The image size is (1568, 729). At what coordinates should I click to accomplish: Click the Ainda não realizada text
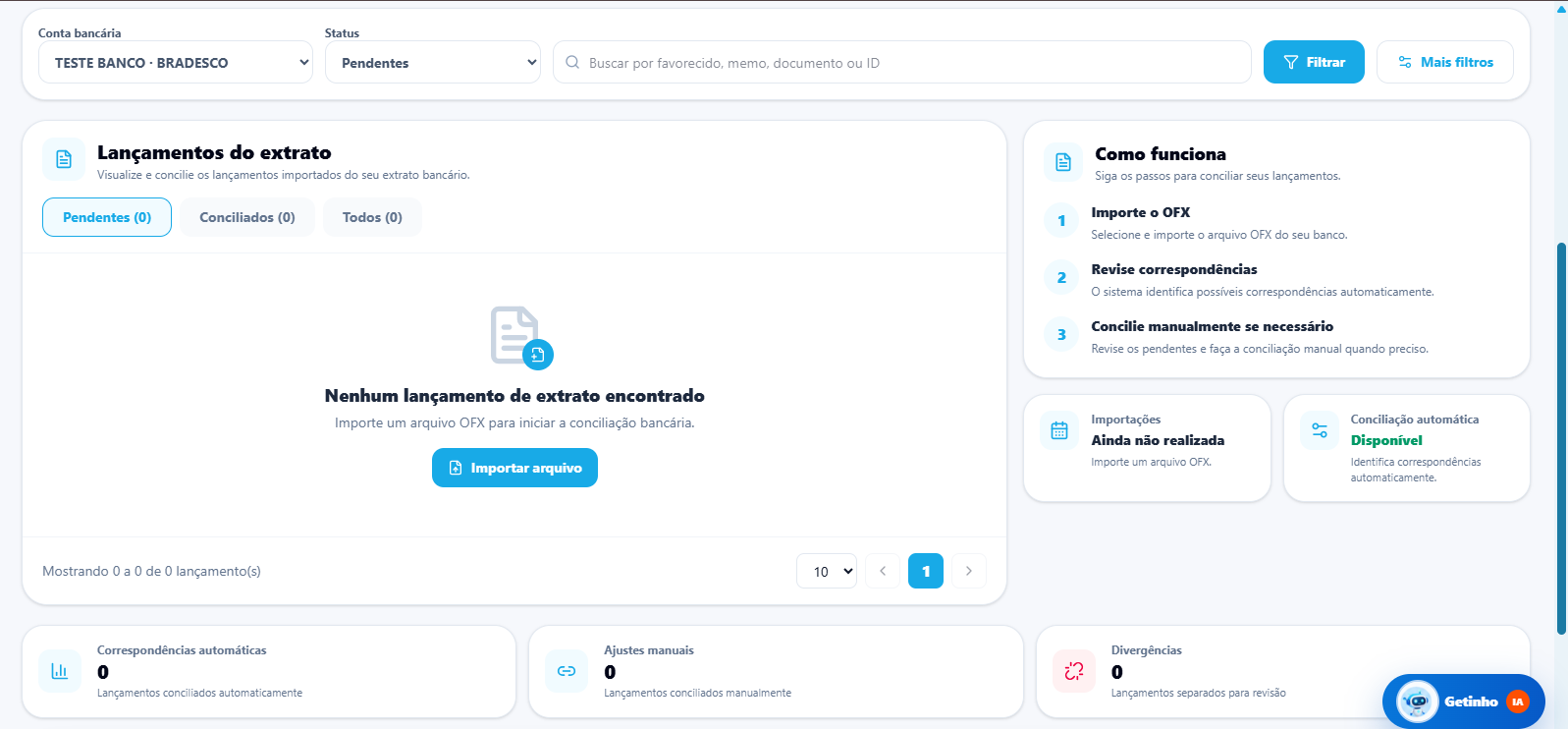(1158, 440)
